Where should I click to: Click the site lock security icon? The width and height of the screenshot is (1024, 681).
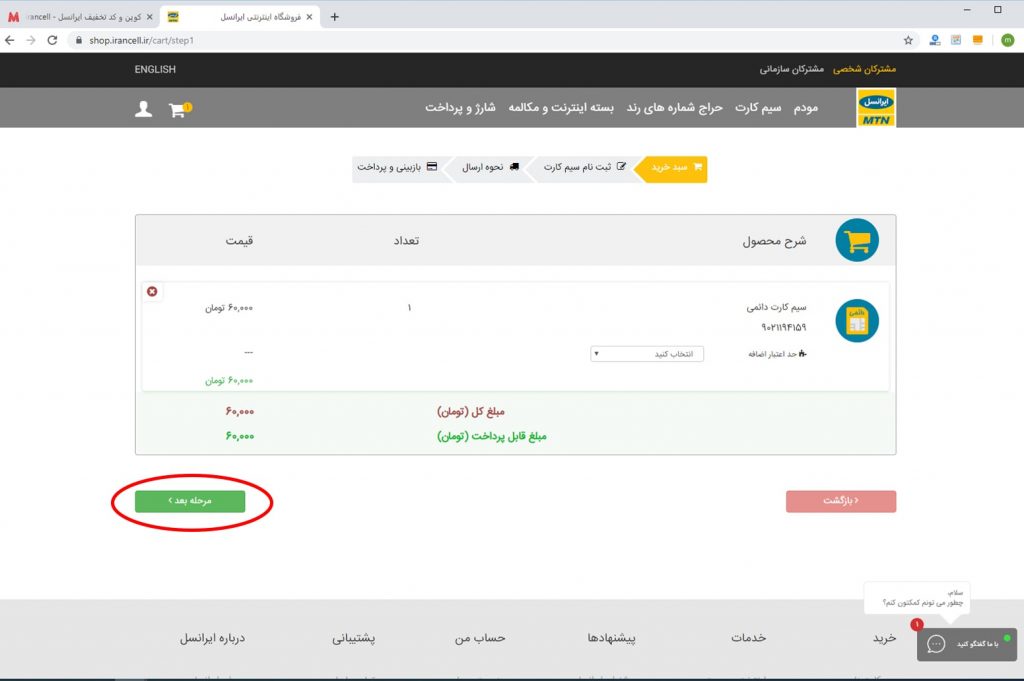pos(79,40)
